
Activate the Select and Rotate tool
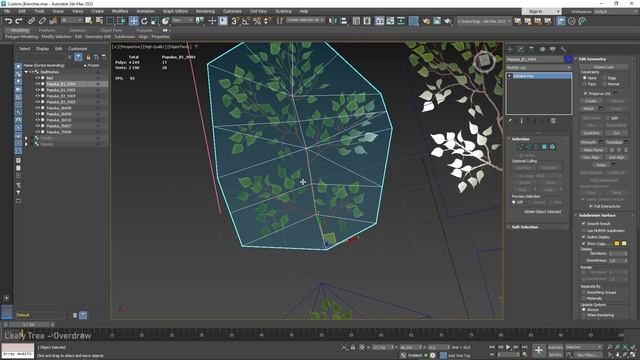[x=144, y=21]
